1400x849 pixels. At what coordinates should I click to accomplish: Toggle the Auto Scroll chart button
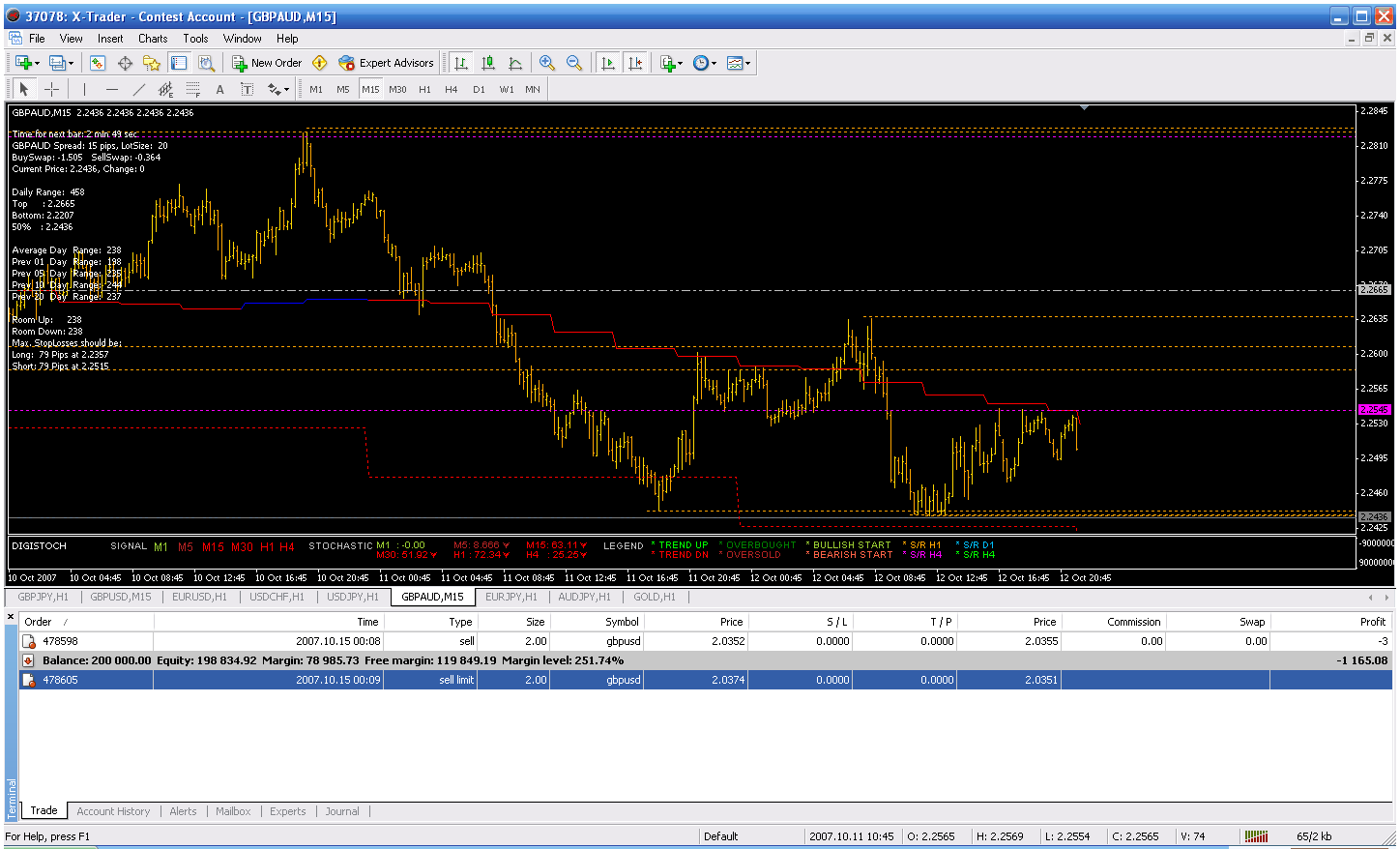pyautogui.click(x=608, y=63)
